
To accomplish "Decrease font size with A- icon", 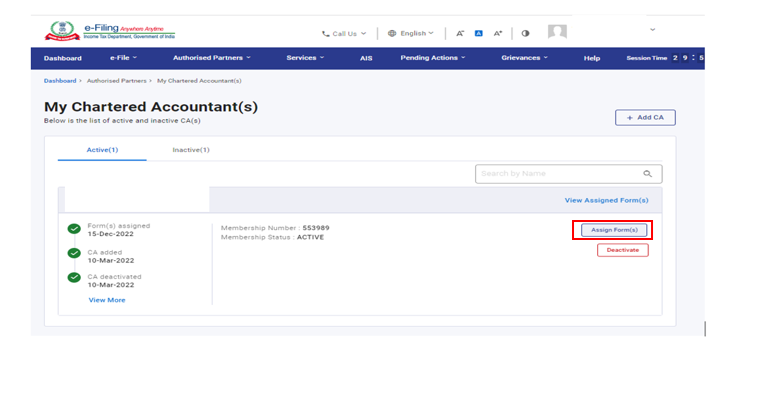I will (460, 33).
